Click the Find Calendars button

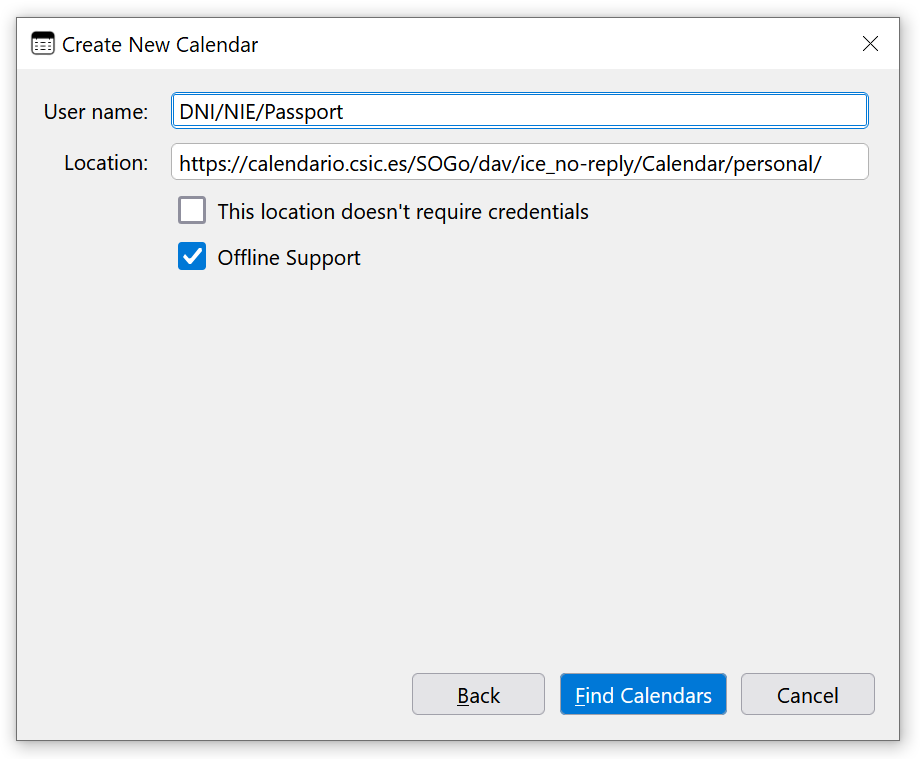click(x=643, y=695)
